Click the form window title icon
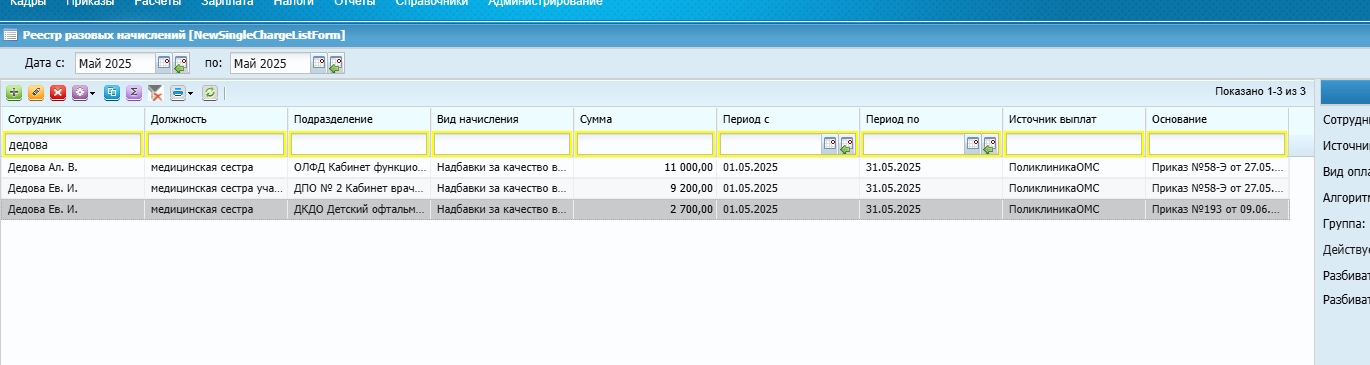The width and height of the screenshot is (1370, 365). (x=10, y=35)
